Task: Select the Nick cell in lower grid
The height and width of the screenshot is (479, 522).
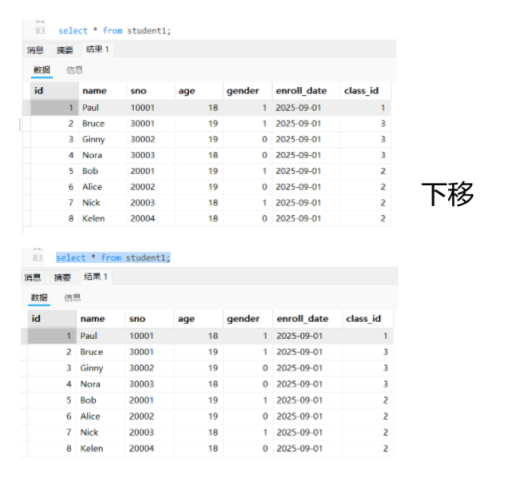Action: click(x=101, y=432)
